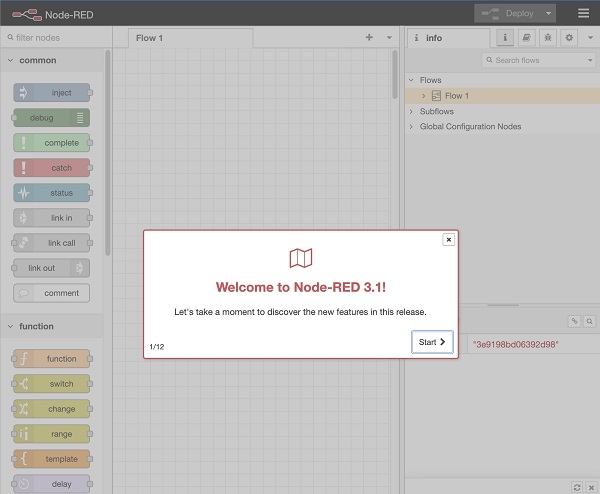This screenshot has width=600, height=494.
Task: Select the function node in palette
Action: 52,359
